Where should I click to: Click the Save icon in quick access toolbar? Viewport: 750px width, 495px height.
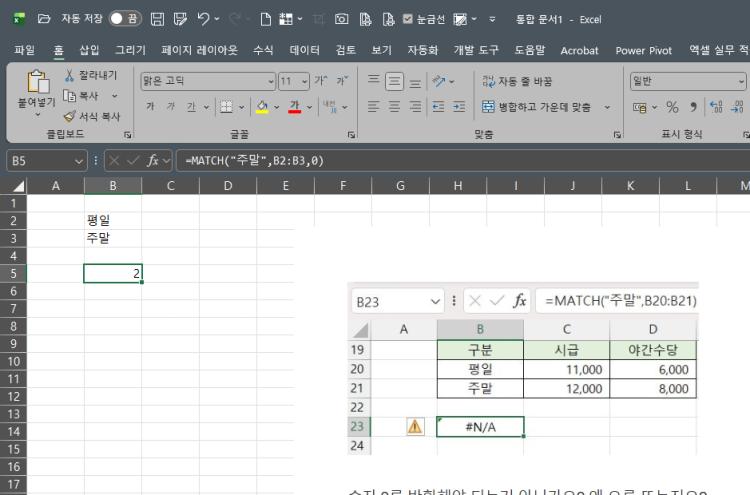157,19
